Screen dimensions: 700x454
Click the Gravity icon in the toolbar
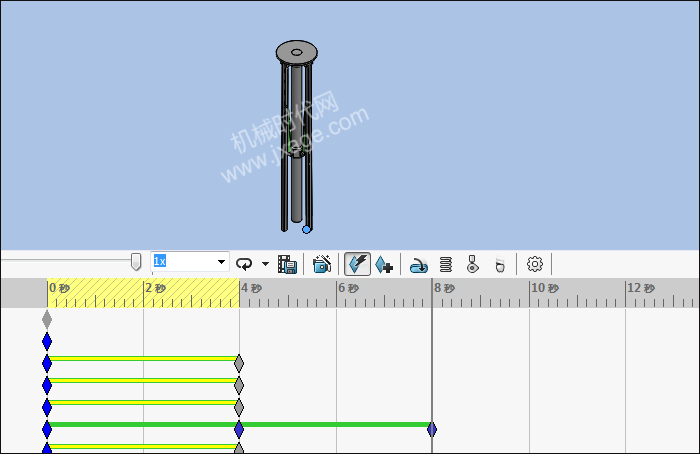tap(500, 265)
